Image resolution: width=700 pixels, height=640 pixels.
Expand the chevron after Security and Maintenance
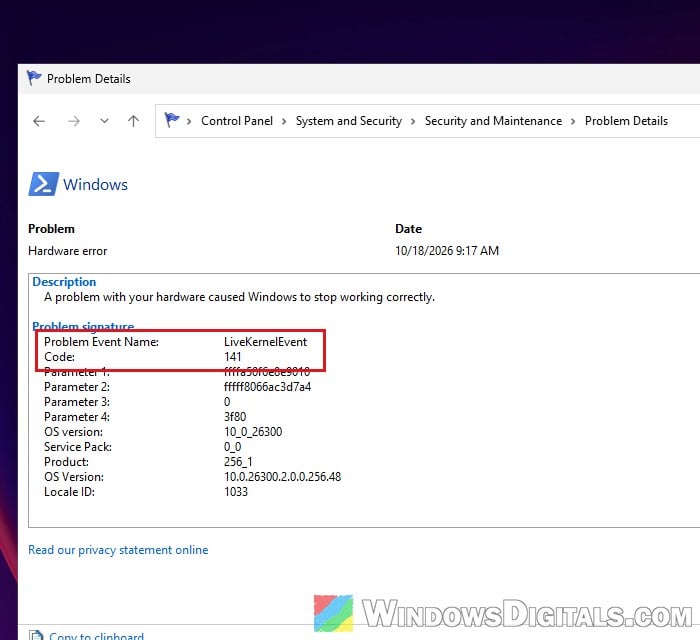click(573, 121)
